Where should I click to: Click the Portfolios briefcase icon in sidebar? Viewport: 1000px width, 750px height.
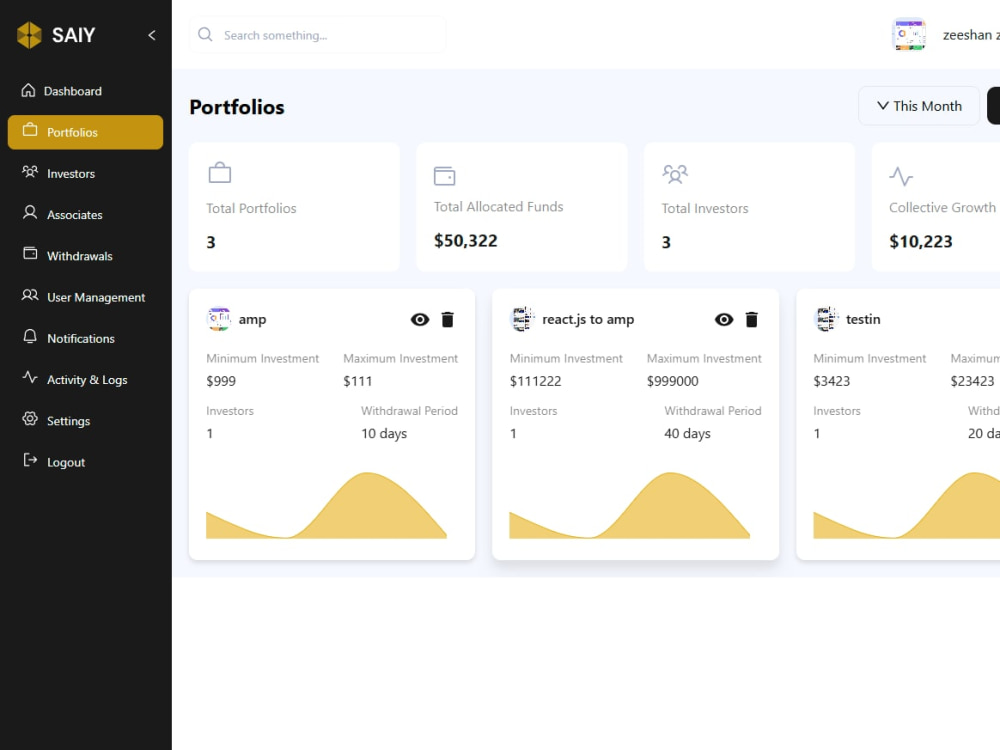(x=30, y=130)
